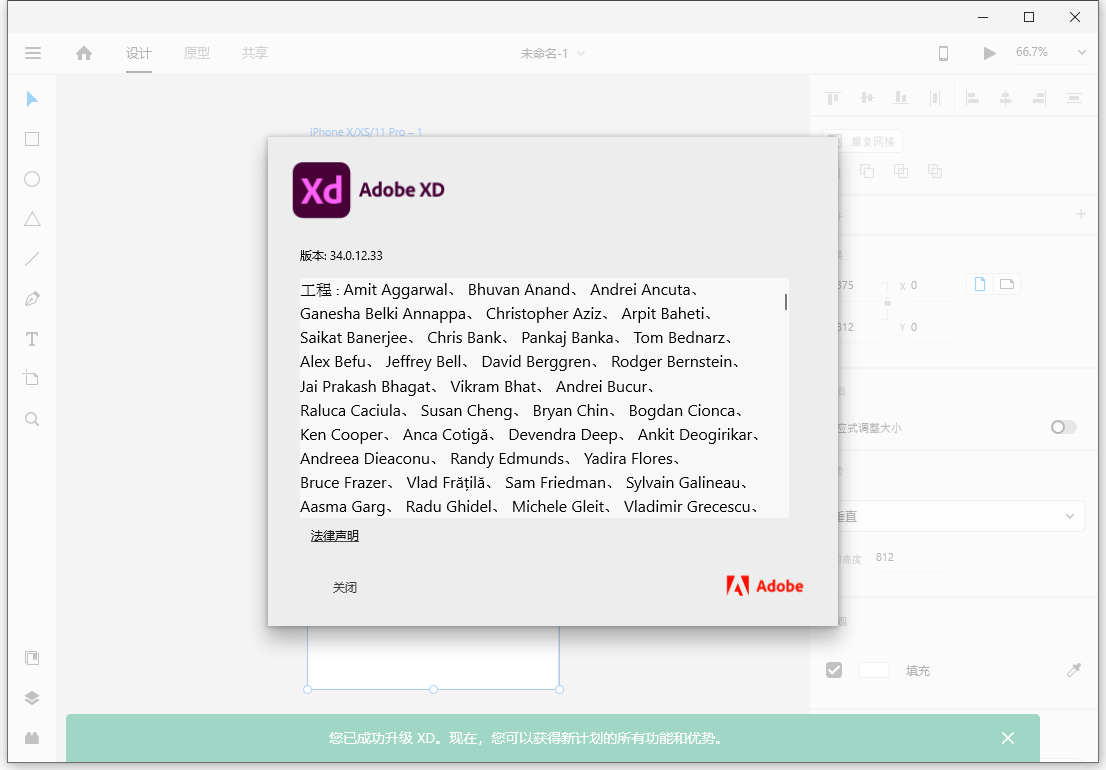The image size is (1106, 770).
Task: Switch to the 共享 tab
Action: 255,53
